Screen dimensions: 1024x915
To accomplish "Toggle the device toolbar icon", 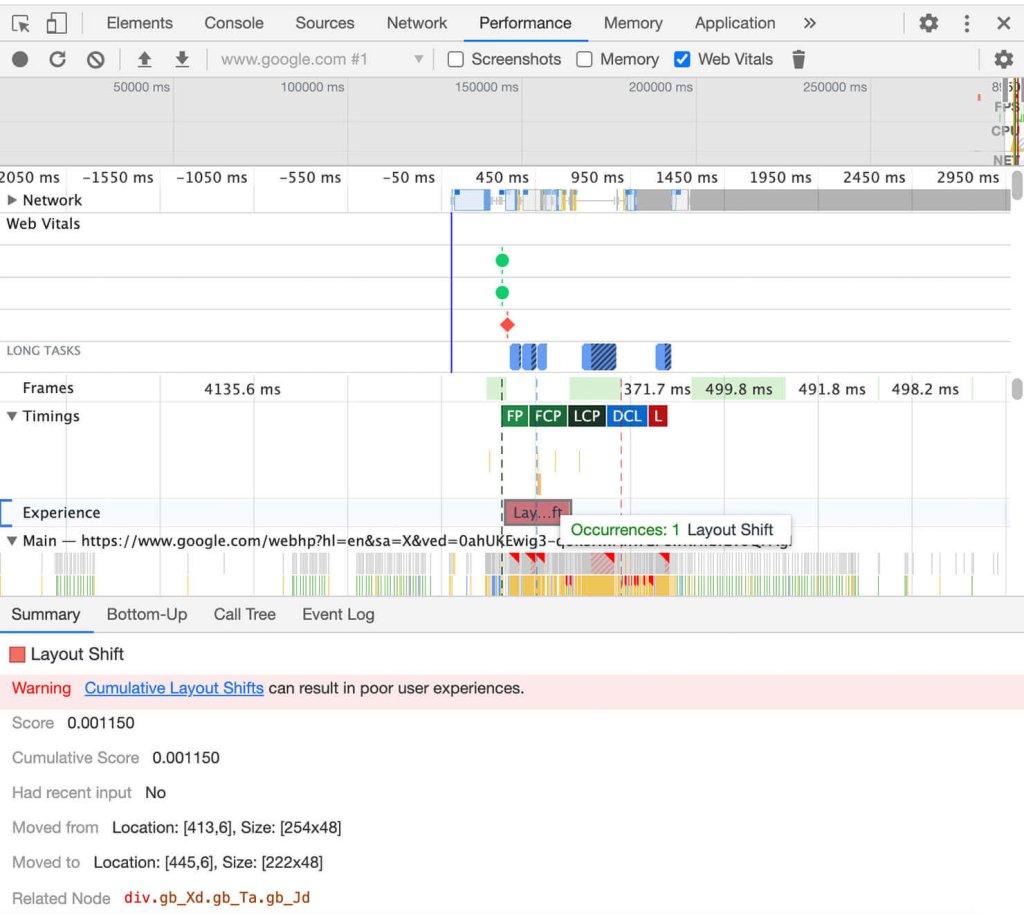I will click(x=57, y=24).
